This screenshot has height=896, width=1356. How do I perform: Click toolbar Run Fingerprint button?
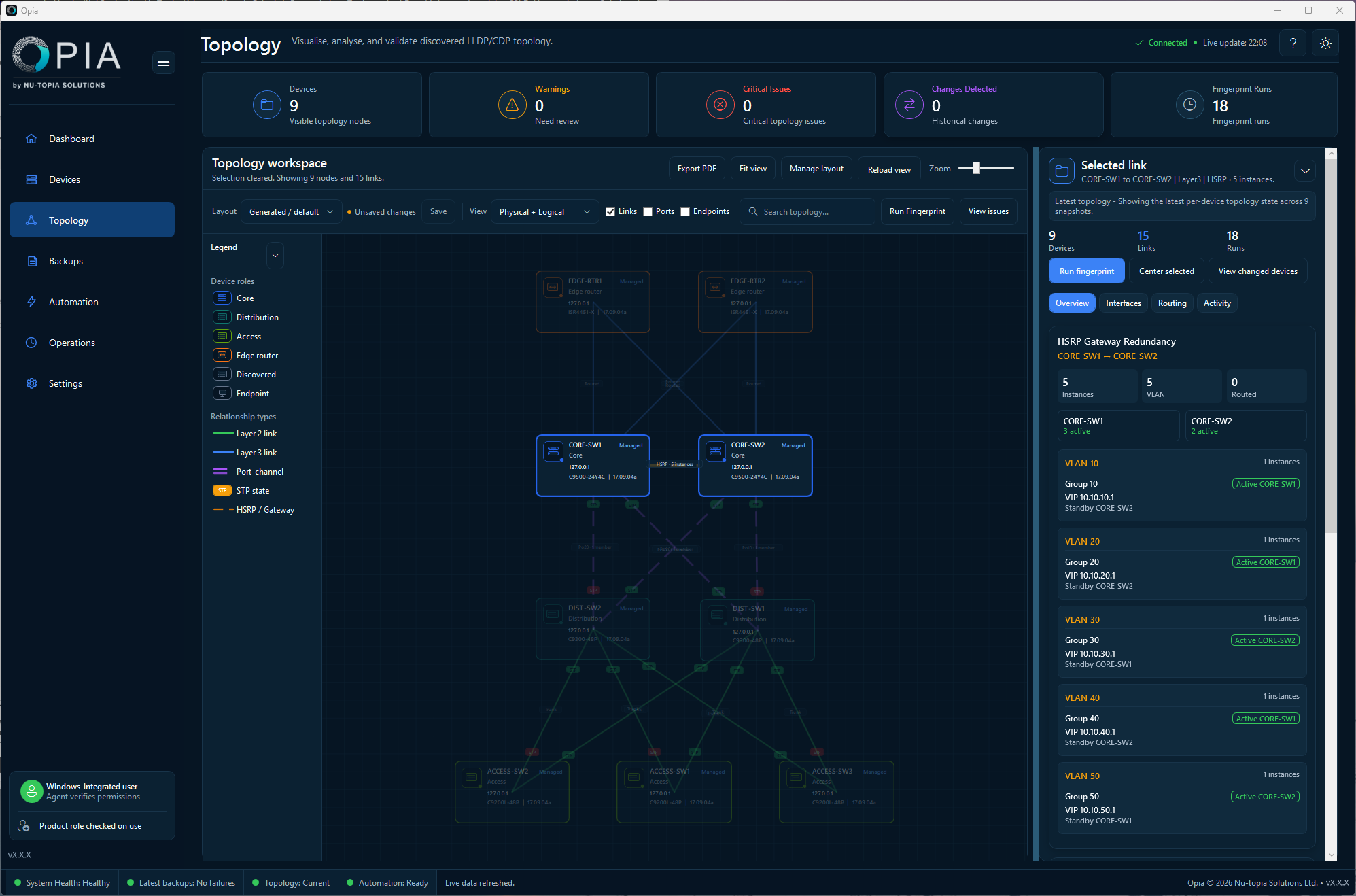pos(918,212)
